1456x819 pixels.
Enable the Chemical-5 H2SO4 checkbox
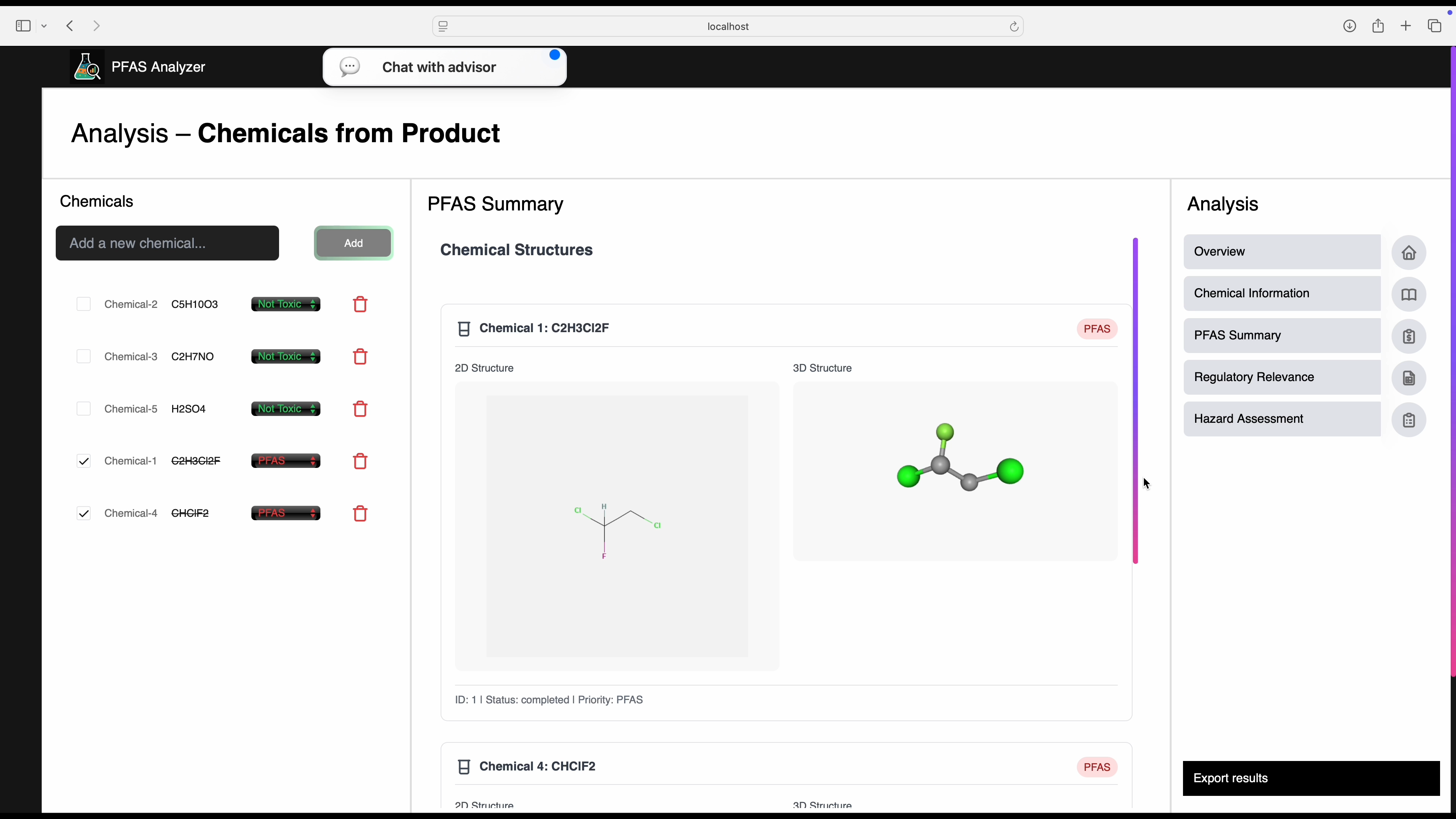coord(84,409)
